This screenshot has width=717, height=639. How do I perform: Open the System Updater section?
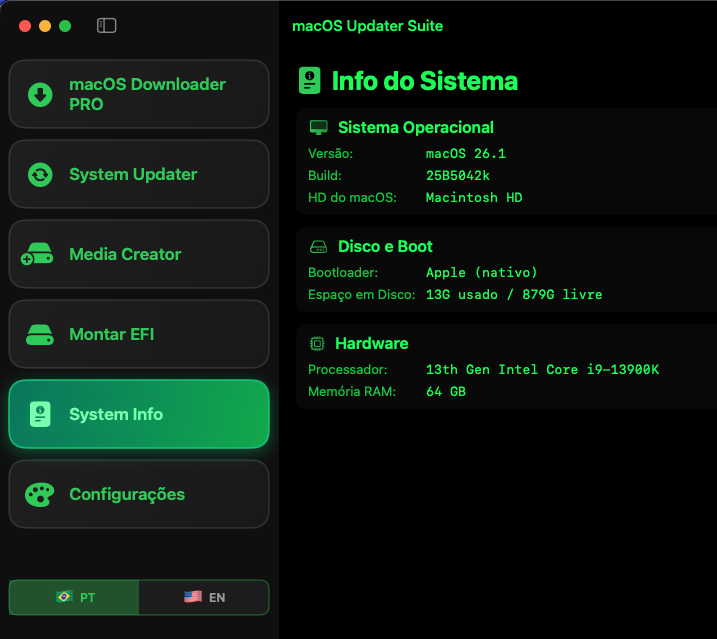(139, 174)
